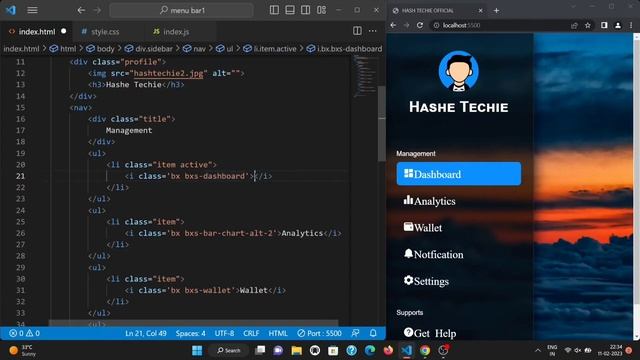Select Settings in the sidebar menu
The image size is (640, 360).
click(x=459, y=281)
